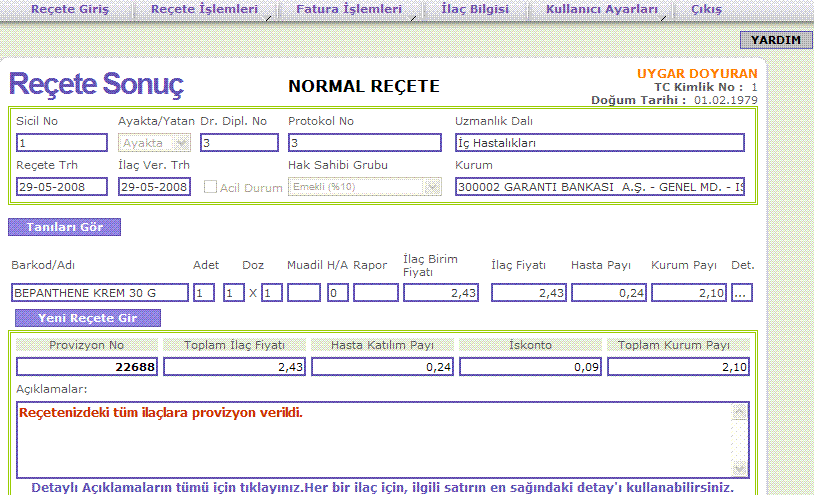The image size is (814, 495).
Task: Open the Reçete Giriş menu
Action: click(69, 10)
